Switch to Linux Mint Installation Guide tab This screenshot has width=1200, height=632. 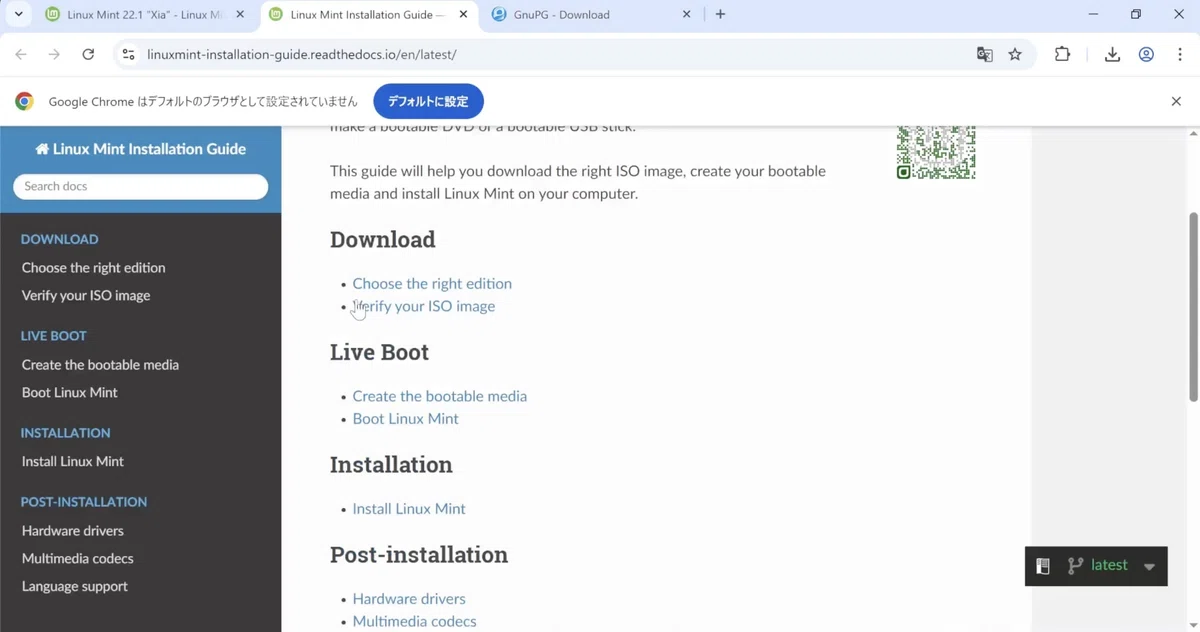click(368, 15)
